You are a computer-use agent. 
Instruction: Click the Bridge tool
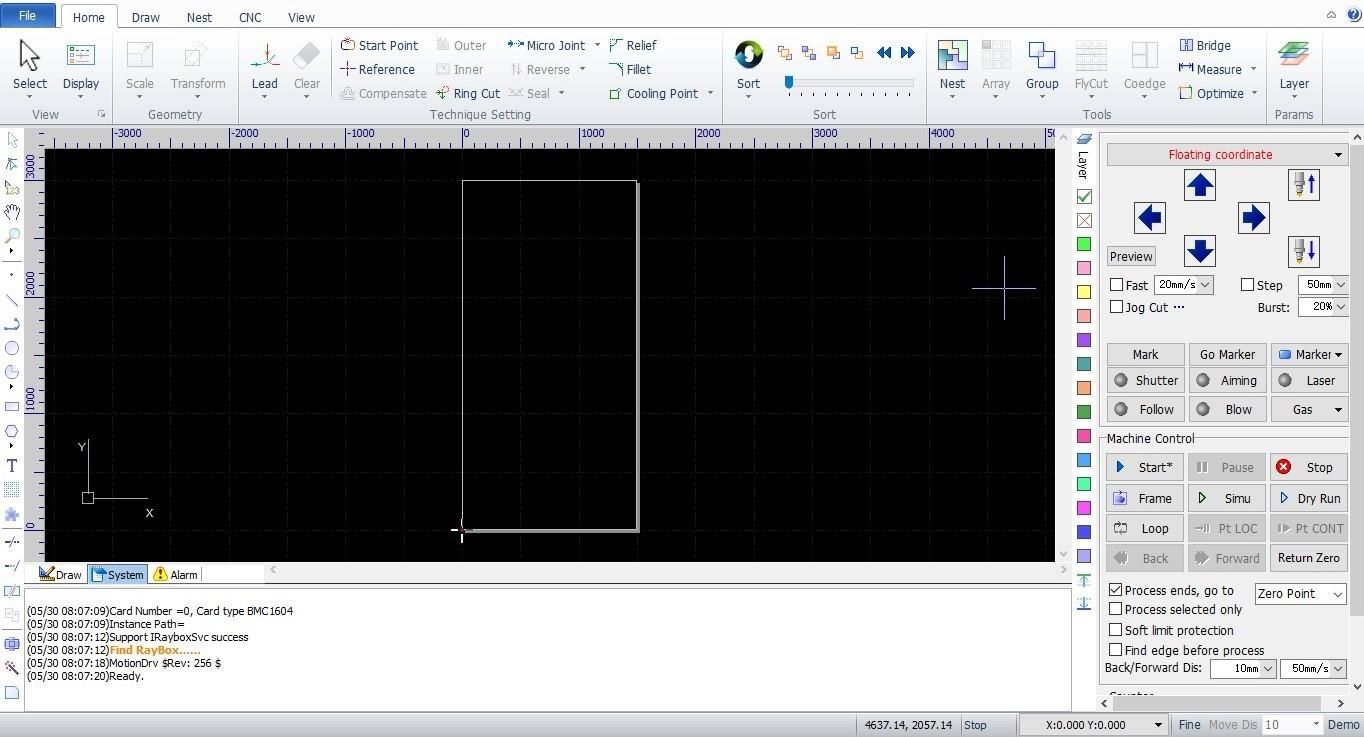pyautogui.click(x=1205, y=45)
